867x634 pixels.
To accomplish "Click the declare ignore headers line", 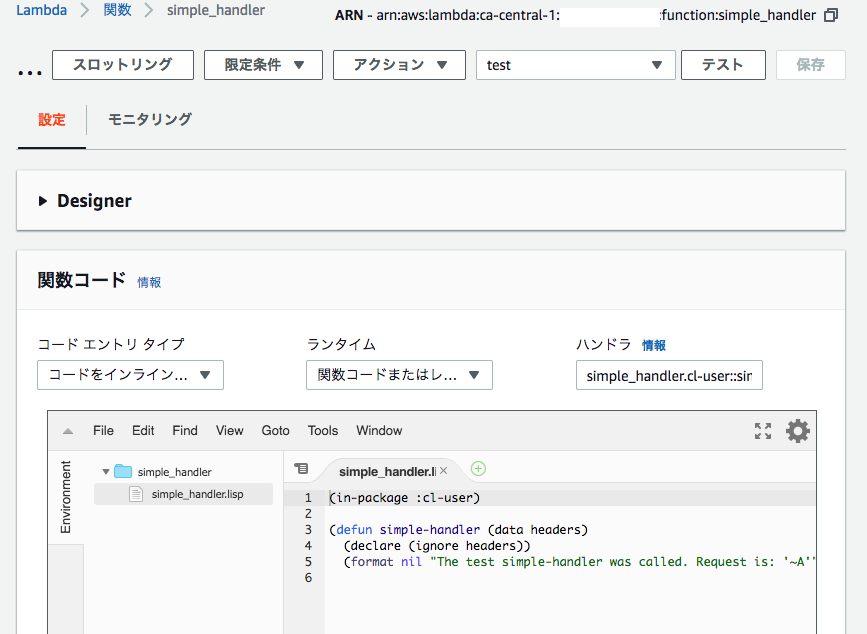I will coord(437,546).
